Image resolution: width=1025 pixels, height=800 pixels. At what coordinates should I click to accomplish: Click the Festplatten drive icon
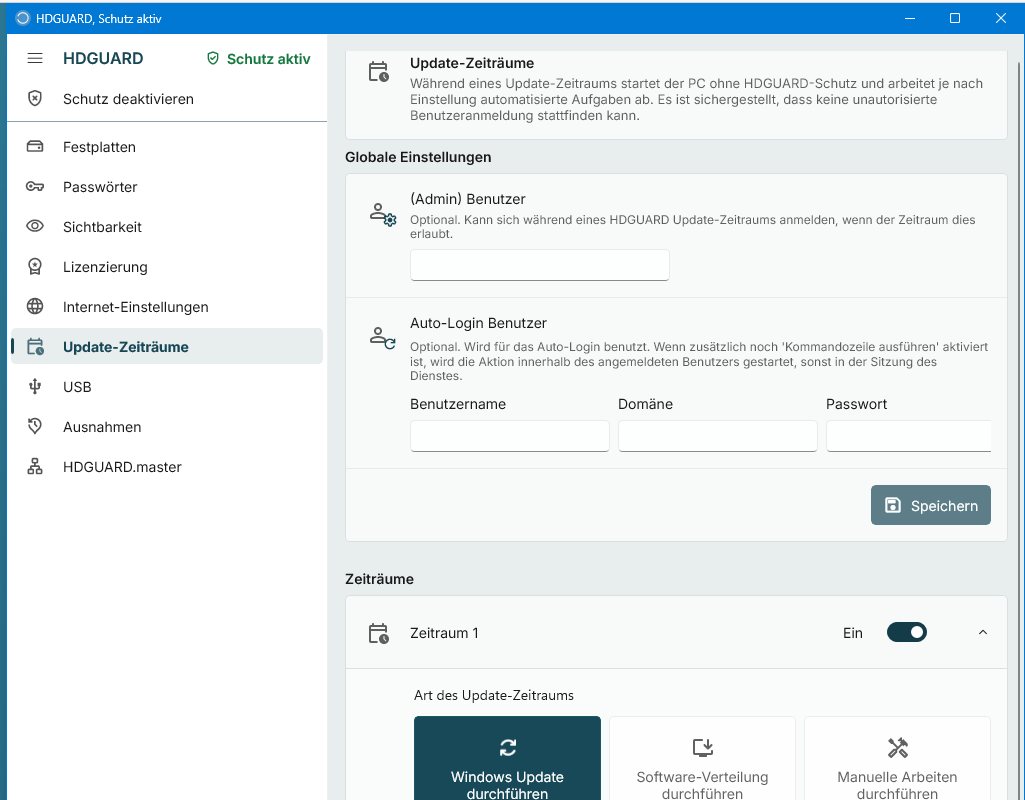pos(35,146)
